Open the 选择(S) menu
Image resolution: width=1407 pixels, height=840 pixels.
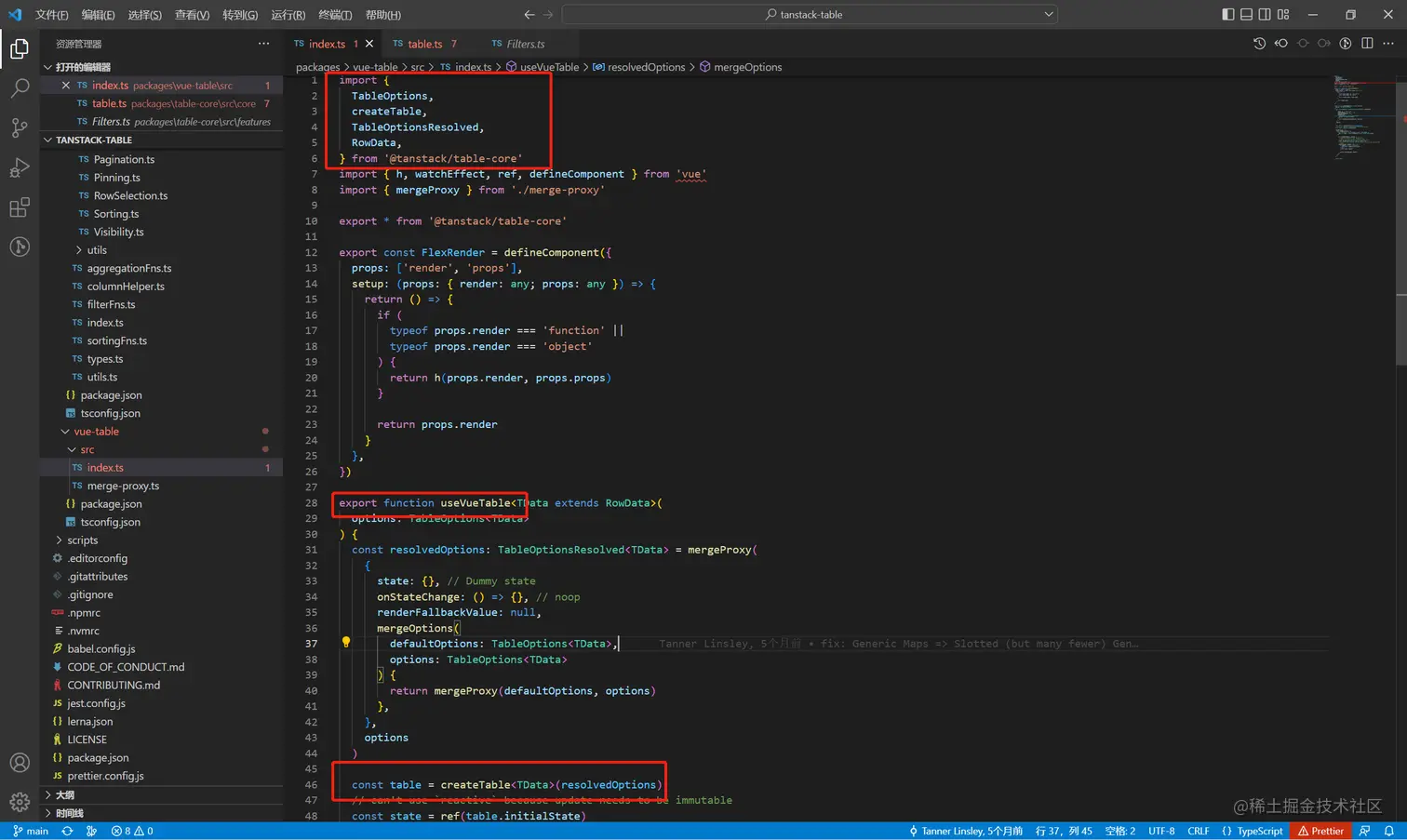point(144,15)
